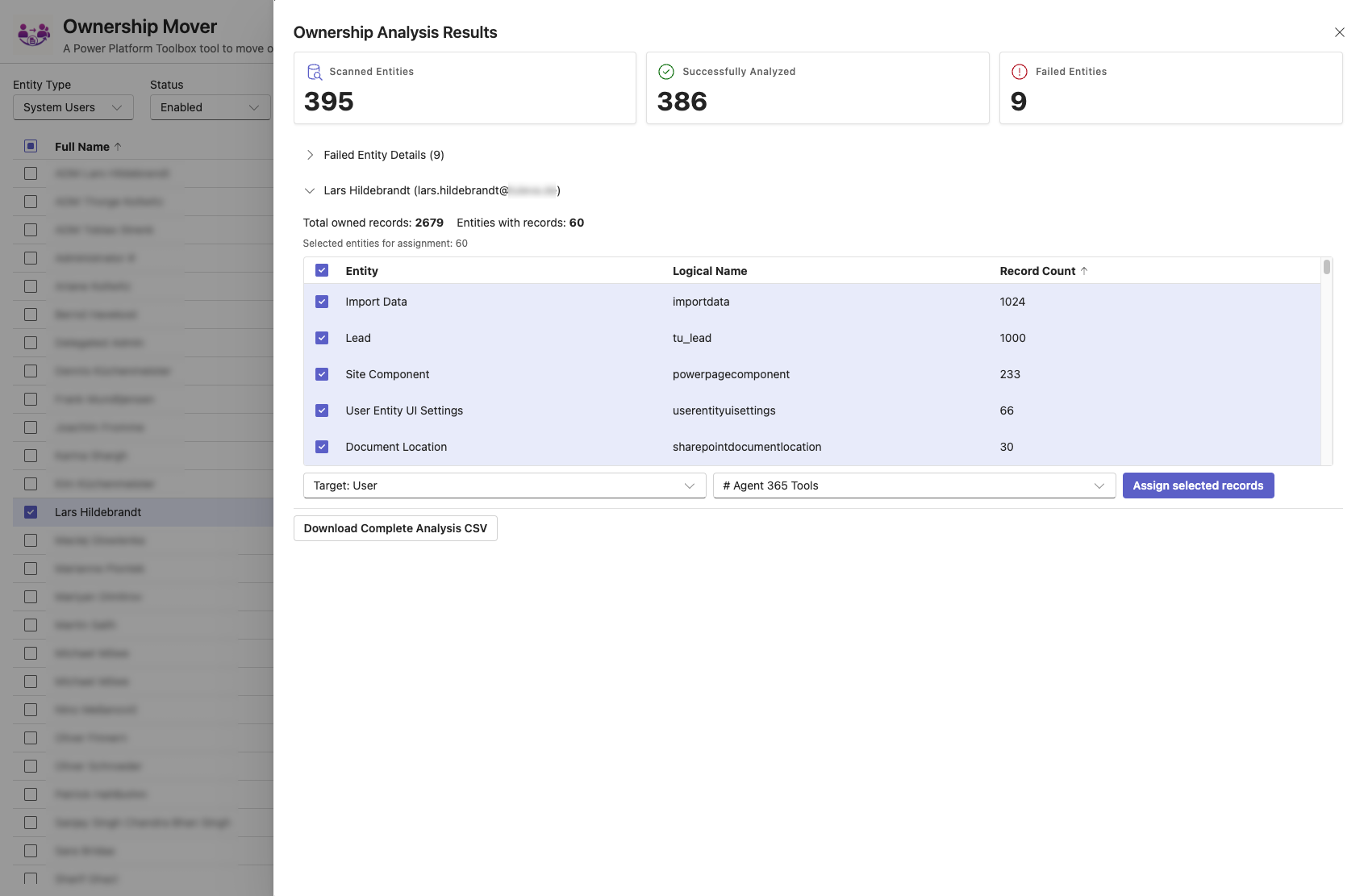Open the # Agent 365 Tools dropdown
This screenshot has width=1364, height=896.
(x=914, y=486)
